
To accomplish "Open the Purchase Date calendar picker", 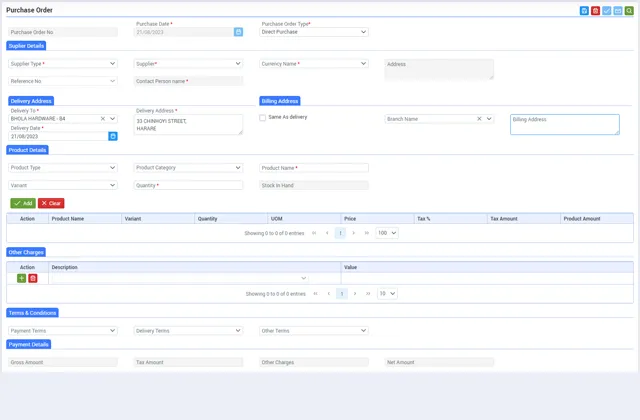I will pyautogui.click(x=238, y=32).
